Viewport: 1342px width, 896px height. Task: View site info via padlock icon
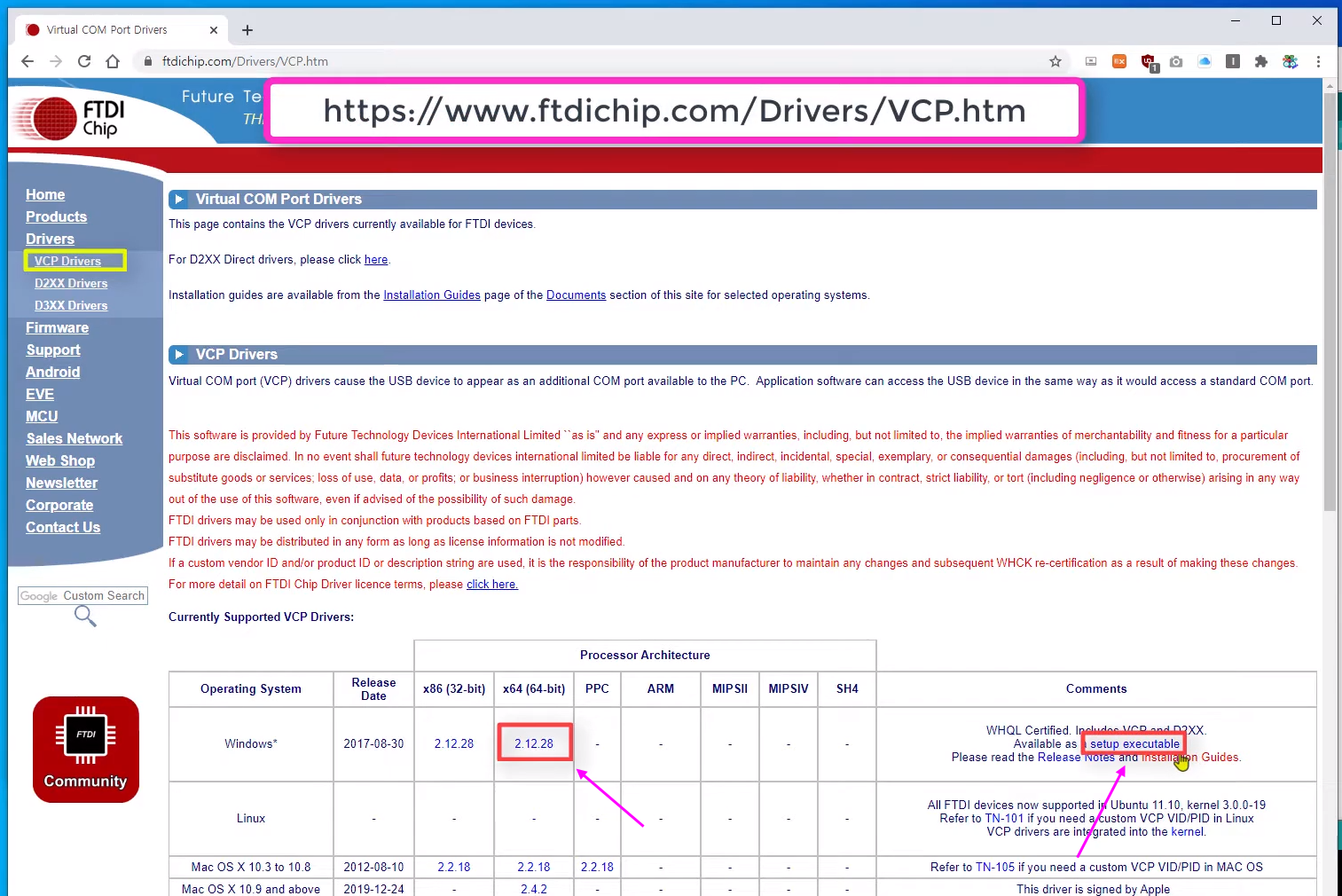click(148, 61)
